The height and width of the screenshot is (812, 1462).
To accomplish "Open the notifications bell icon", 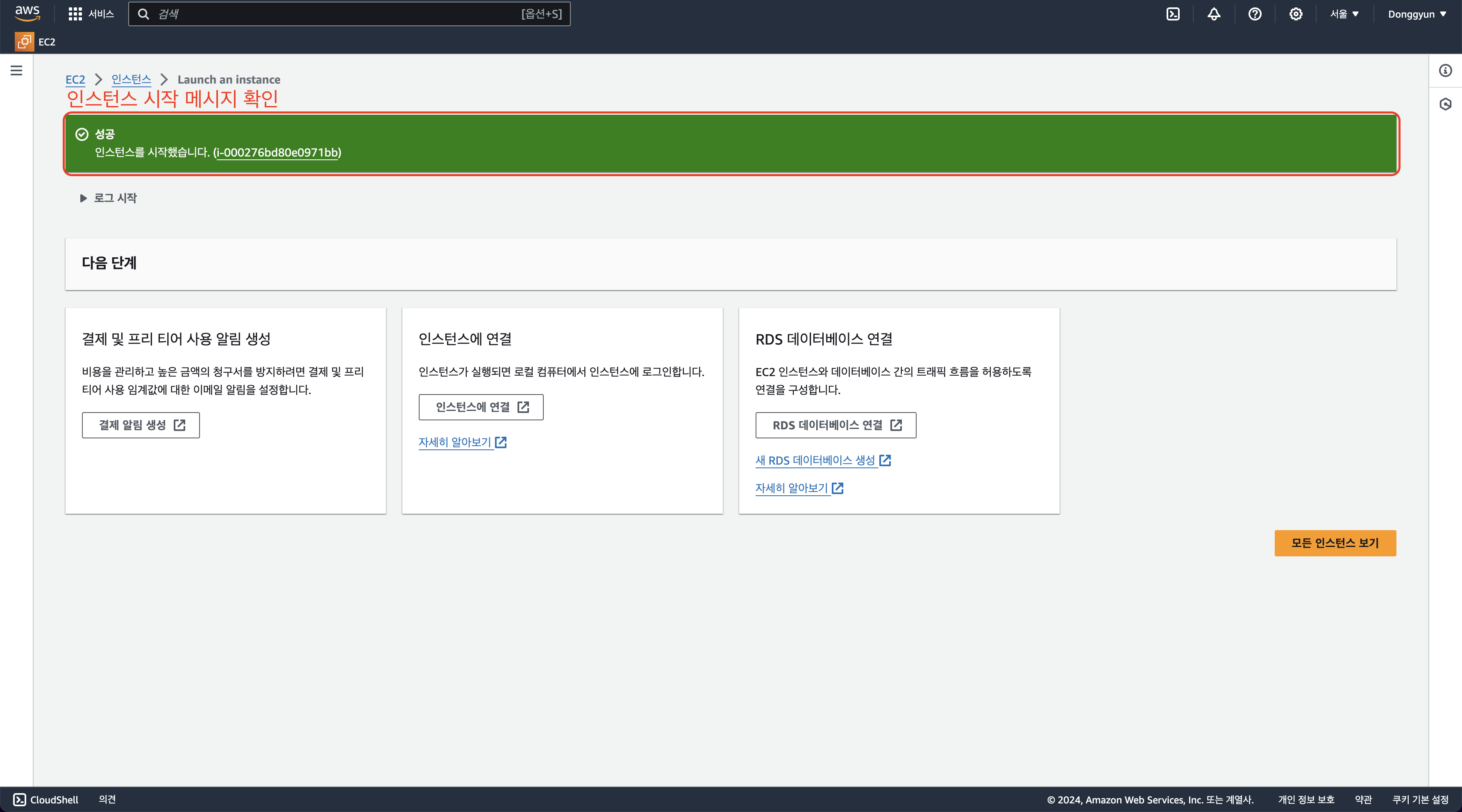I will click(1213, 14).
